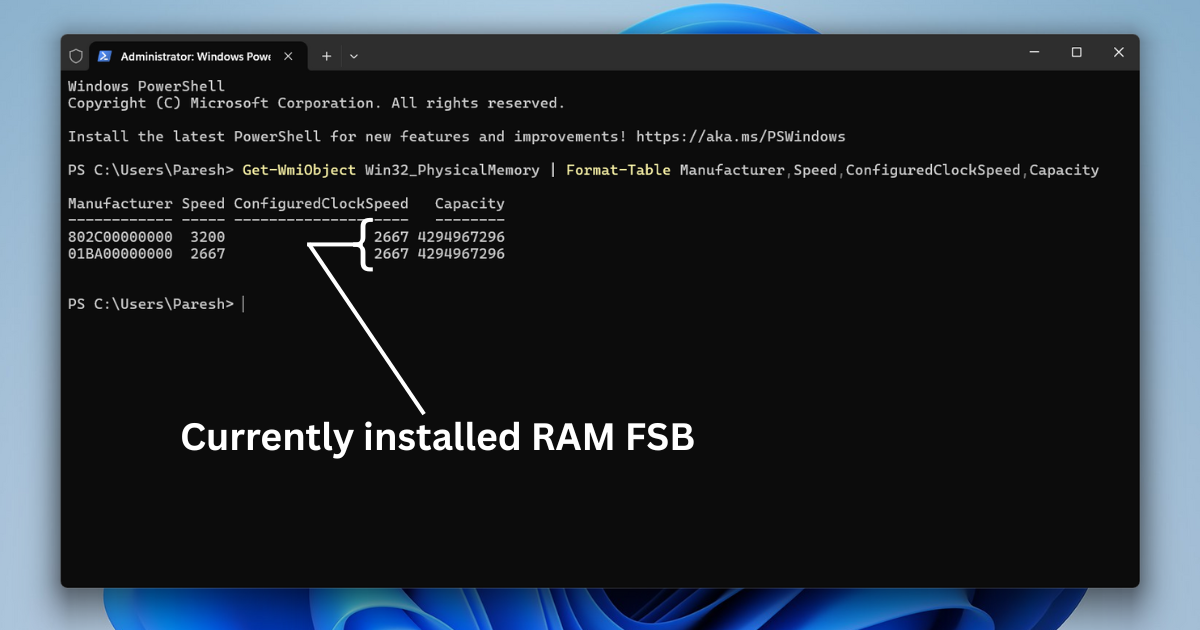Close the terminal window
The height and width of the screenshot is (630, 1200).
click(x=1119, y=52)
